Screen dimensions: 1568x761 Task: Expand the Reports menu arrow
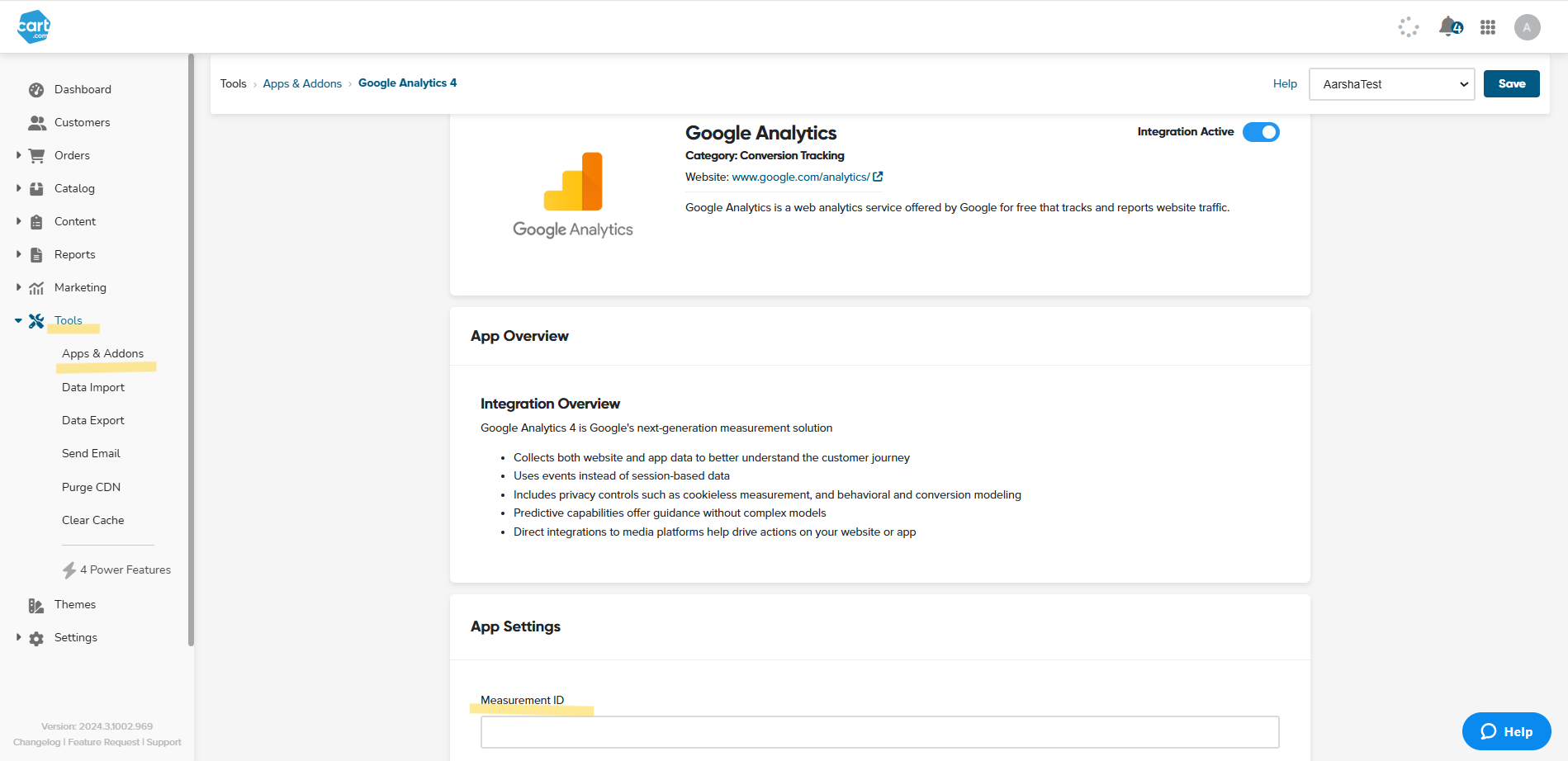coord(18,254)
